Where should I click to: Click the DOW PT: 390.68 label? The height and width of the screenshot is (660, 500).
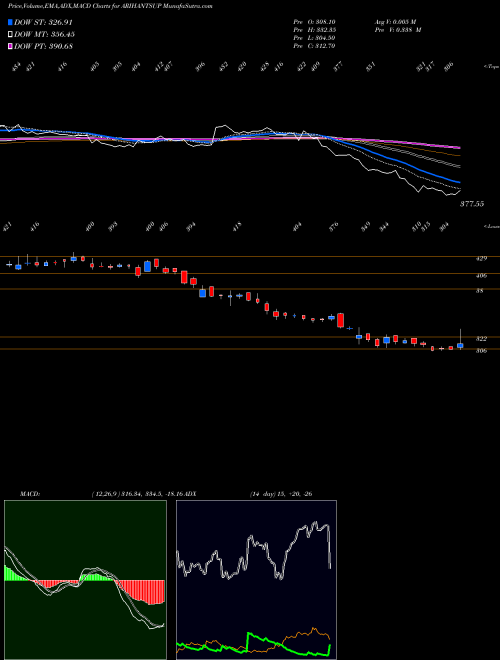(x=43, y=46)
